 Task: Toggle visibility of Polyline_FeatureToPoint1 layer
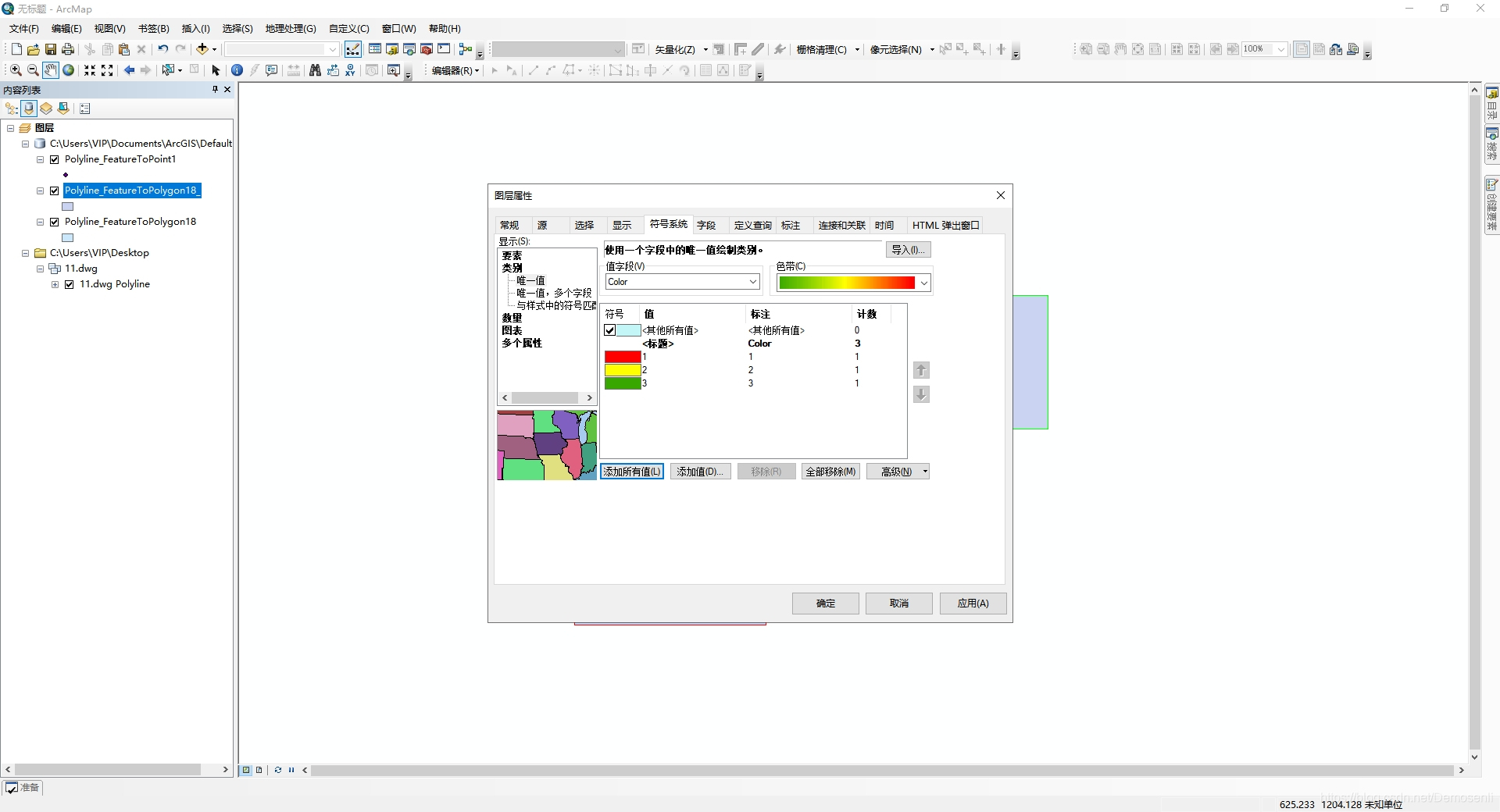click(55, 159)
